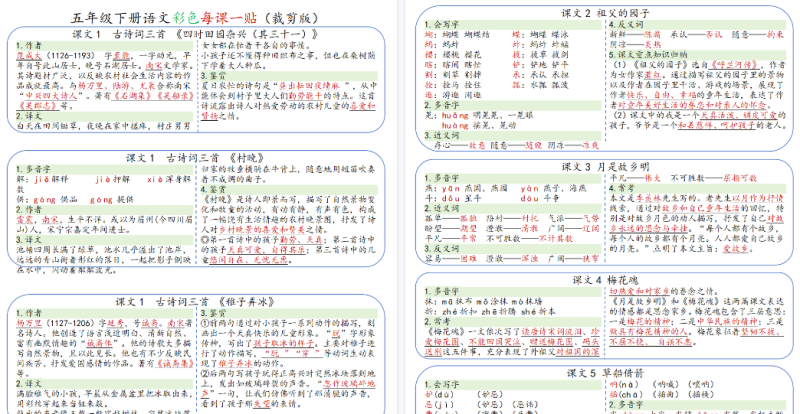Screen dimensions: 800x414
Task: Click '1.会写字' label in 祖父的园子 card
Action: [442, 25]
